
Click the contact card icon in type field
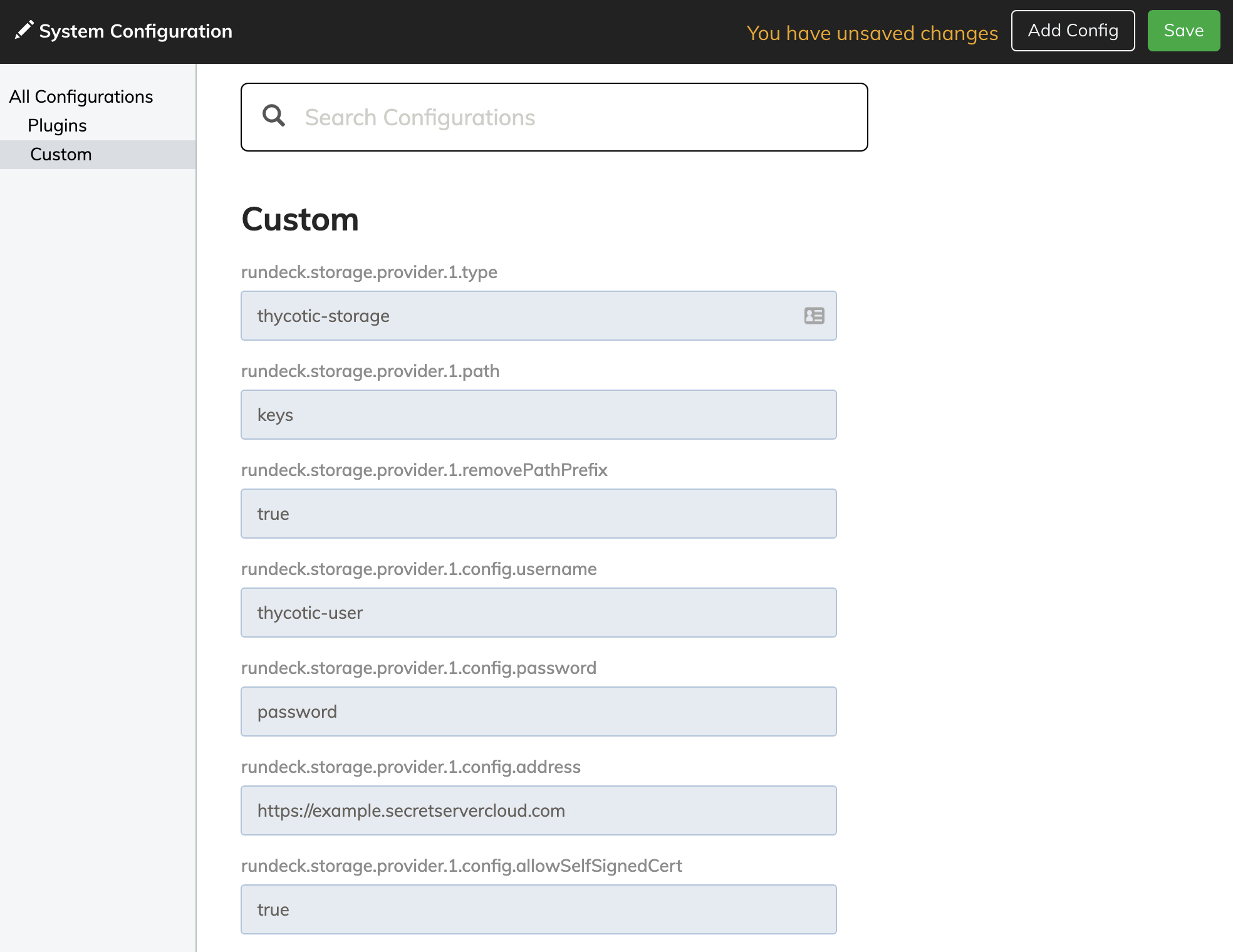pyautogui.click(x=814, y=316)
